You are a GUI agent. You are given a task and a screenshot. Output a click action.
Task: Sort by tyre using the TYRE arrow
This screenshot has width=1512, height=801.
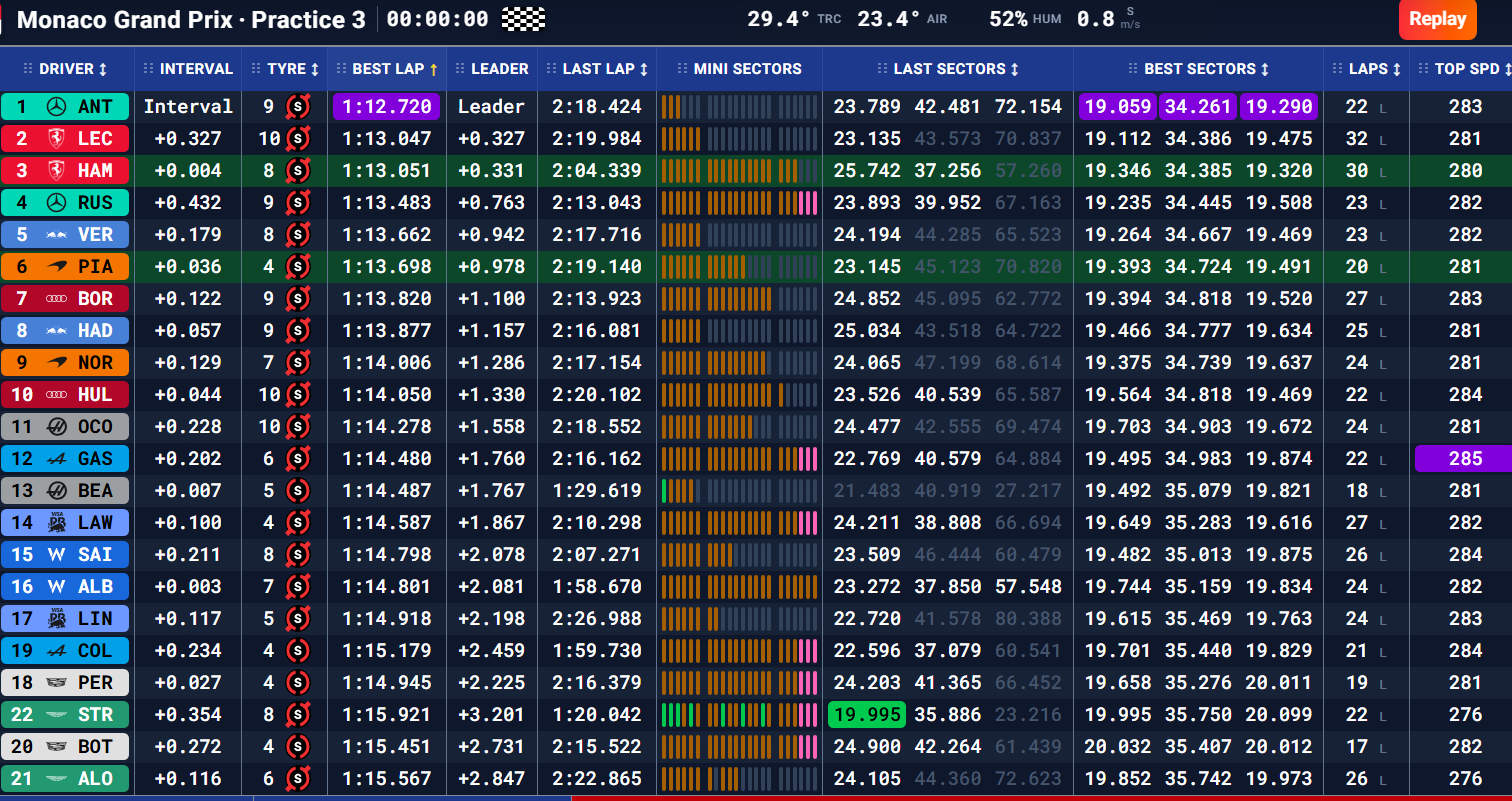(x=315, y=70)
